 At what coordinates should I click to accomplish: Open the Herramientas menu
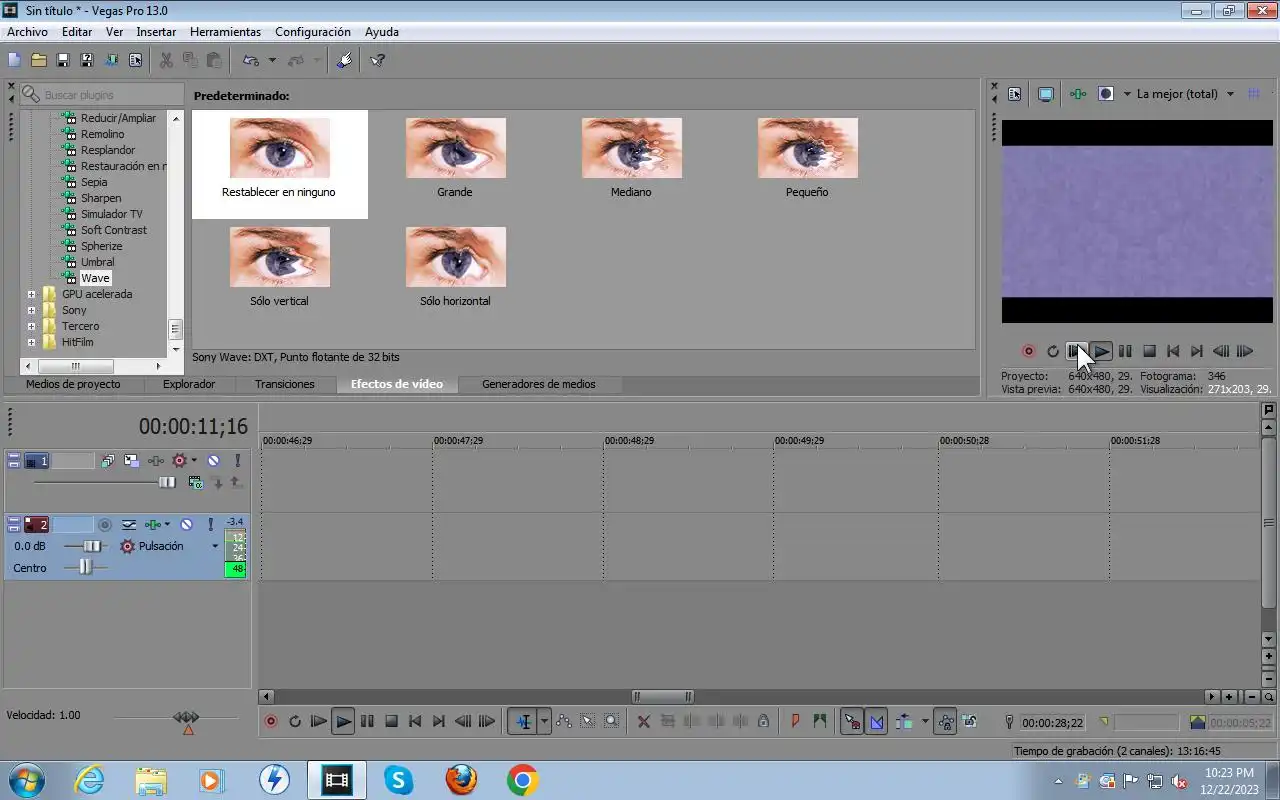[x=225, y=32]
